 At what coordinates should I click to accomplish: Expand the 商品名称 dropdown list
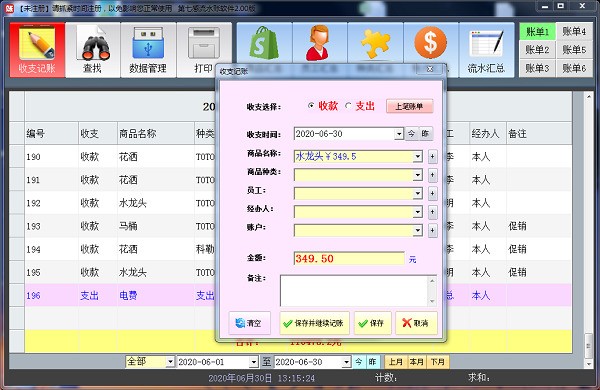pyautogui.click(x=417, y=157)
